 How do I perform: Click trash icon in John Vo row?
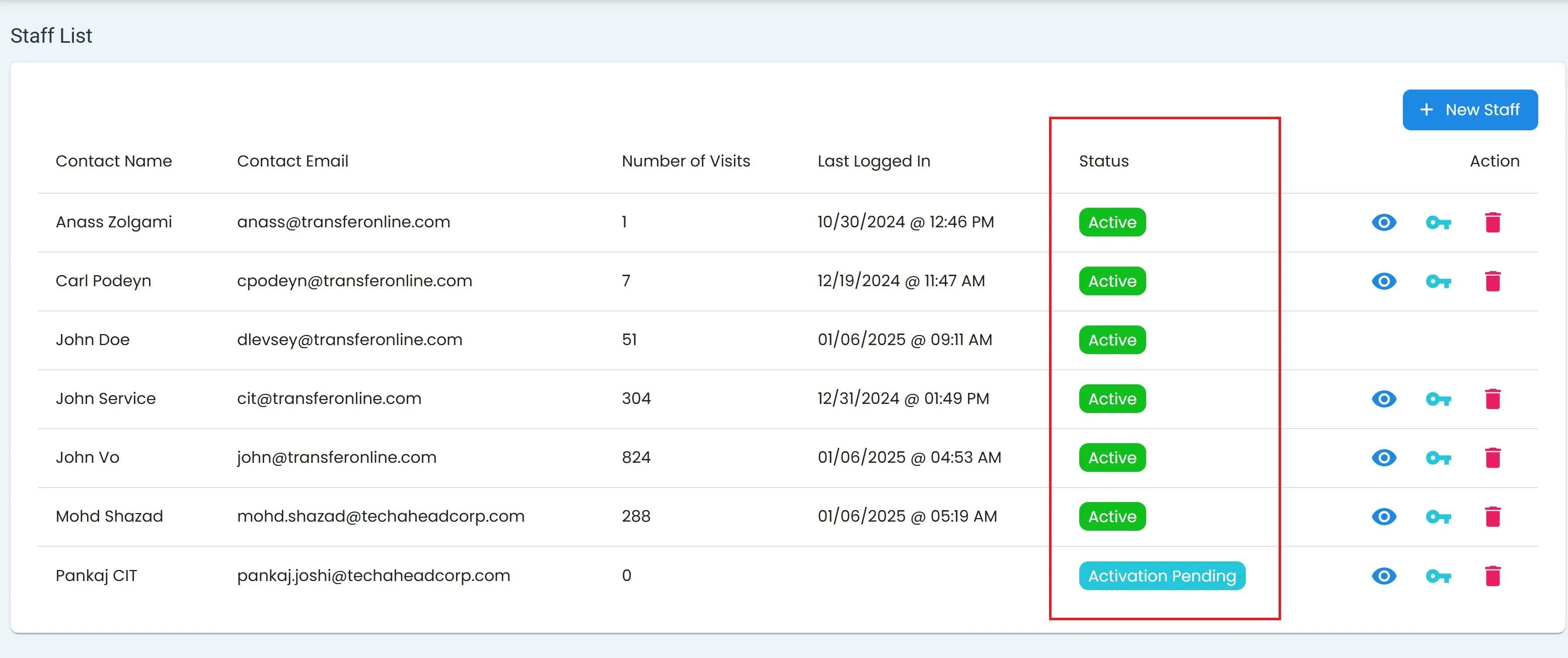1492,458
